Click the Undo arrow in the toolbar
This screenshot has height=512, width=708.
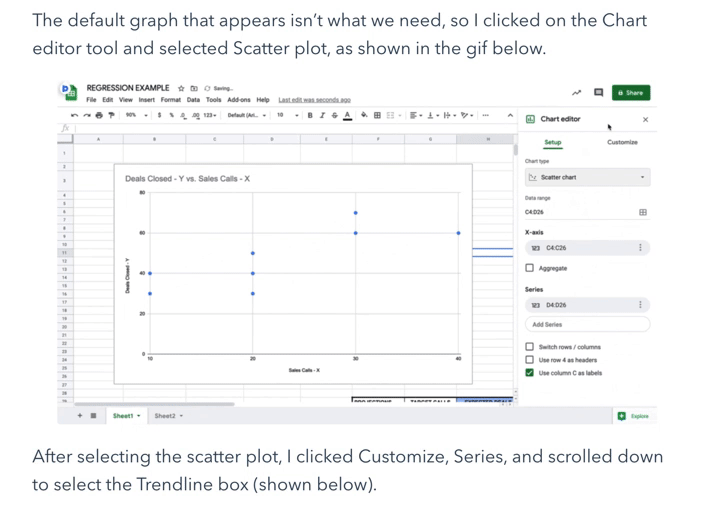pos(75,116)
